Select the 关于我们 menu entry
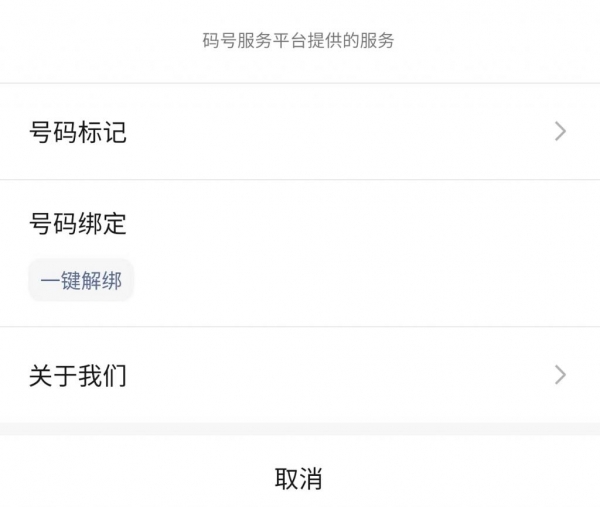 pos(300,375)
